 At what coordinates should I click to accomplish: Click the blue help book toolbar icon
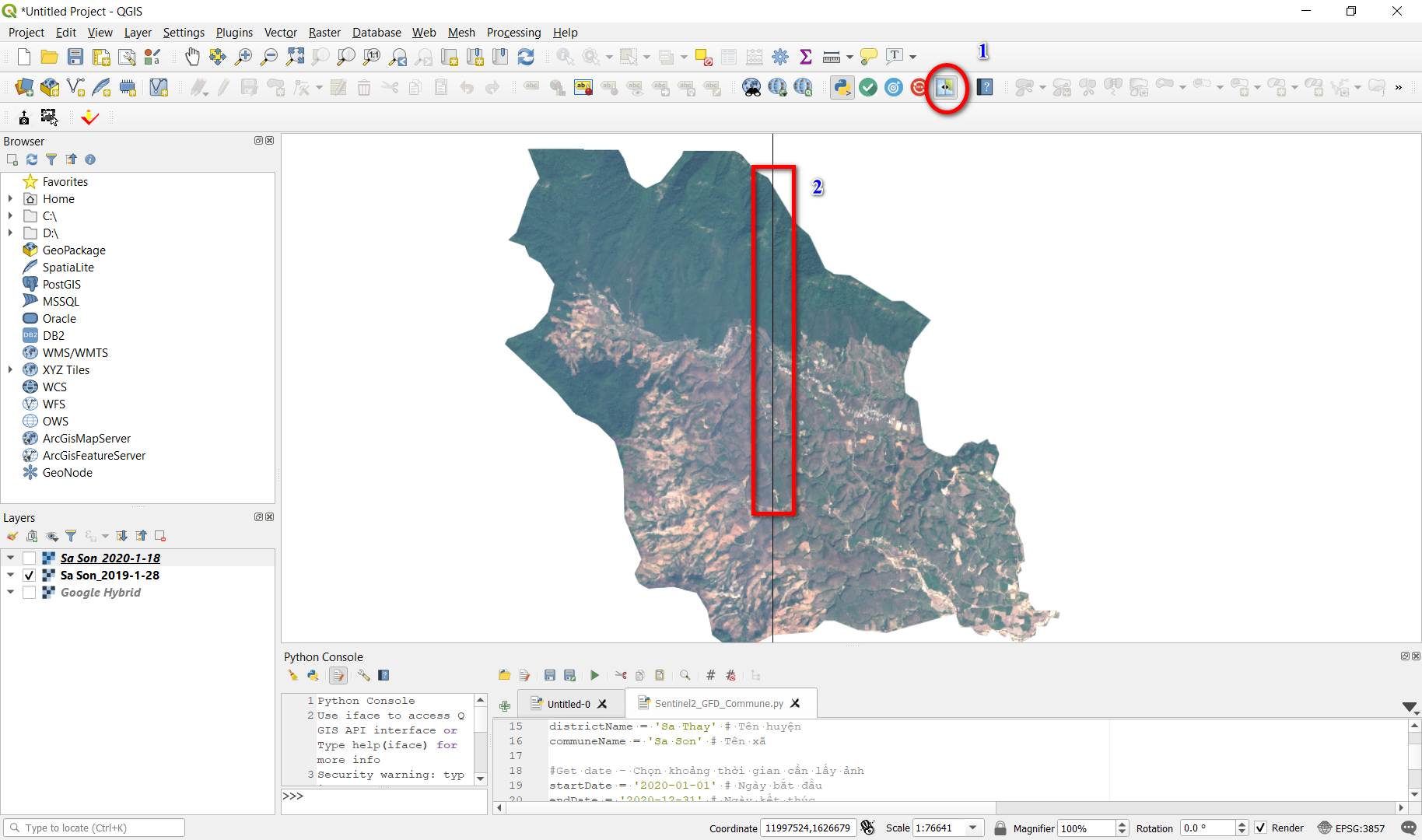pyautogui.click(x=985, y=87)
